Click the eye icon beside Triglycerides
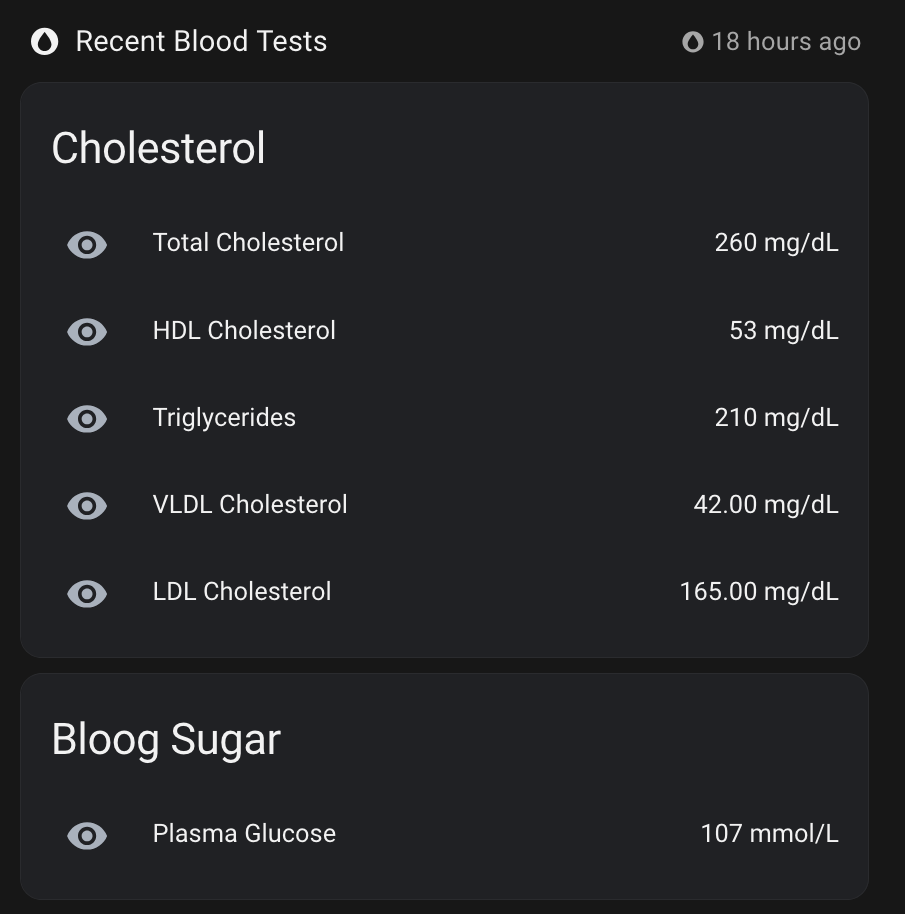 [87, 419]
